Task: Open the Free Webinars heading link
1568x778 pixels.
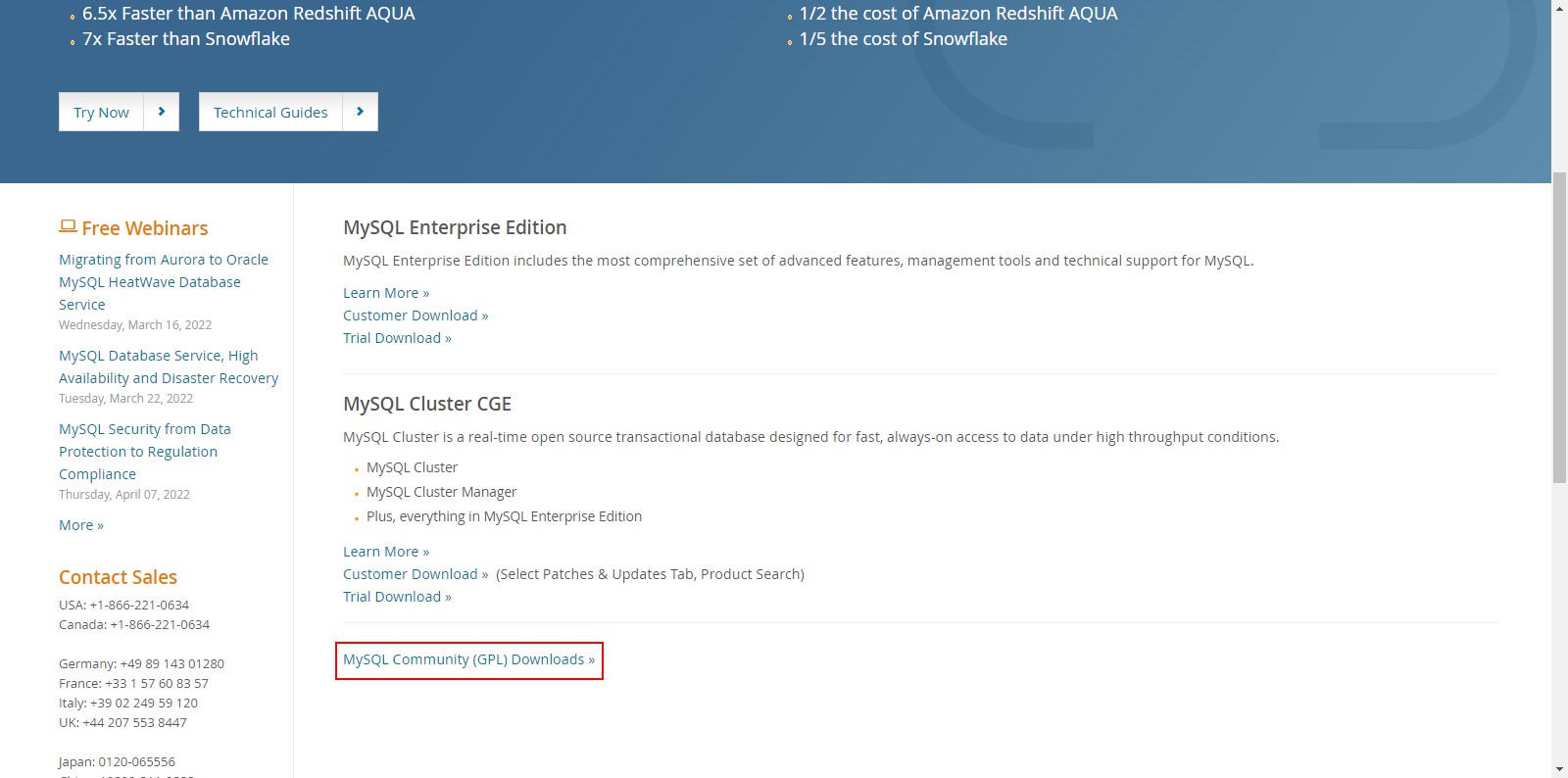Action: (145, 228)
